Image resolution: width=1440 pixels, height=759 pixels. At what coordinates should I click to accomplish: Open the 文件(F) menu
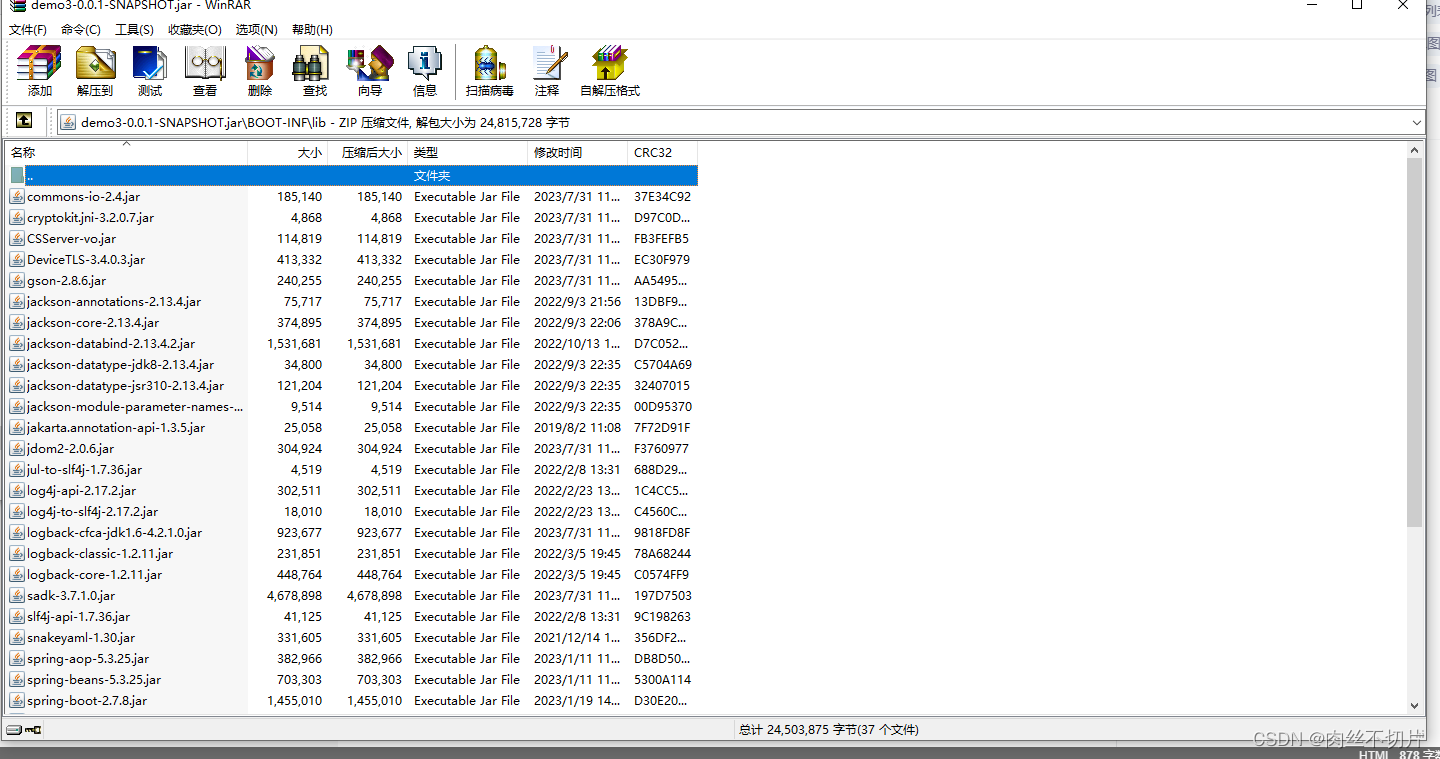click(x=28, y=30)
